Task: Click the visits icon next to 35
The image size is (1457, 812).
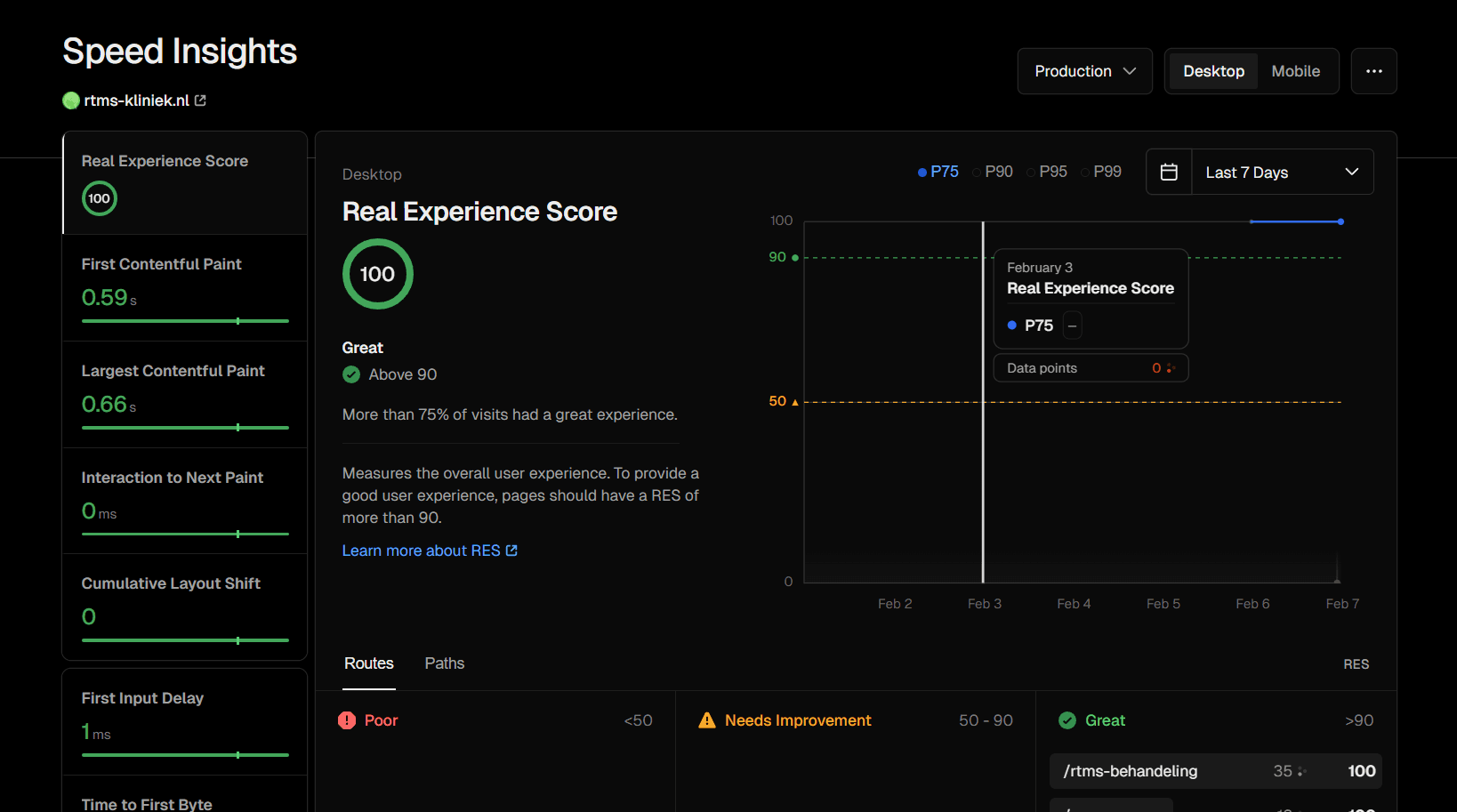Action: tap(1302, 771)
